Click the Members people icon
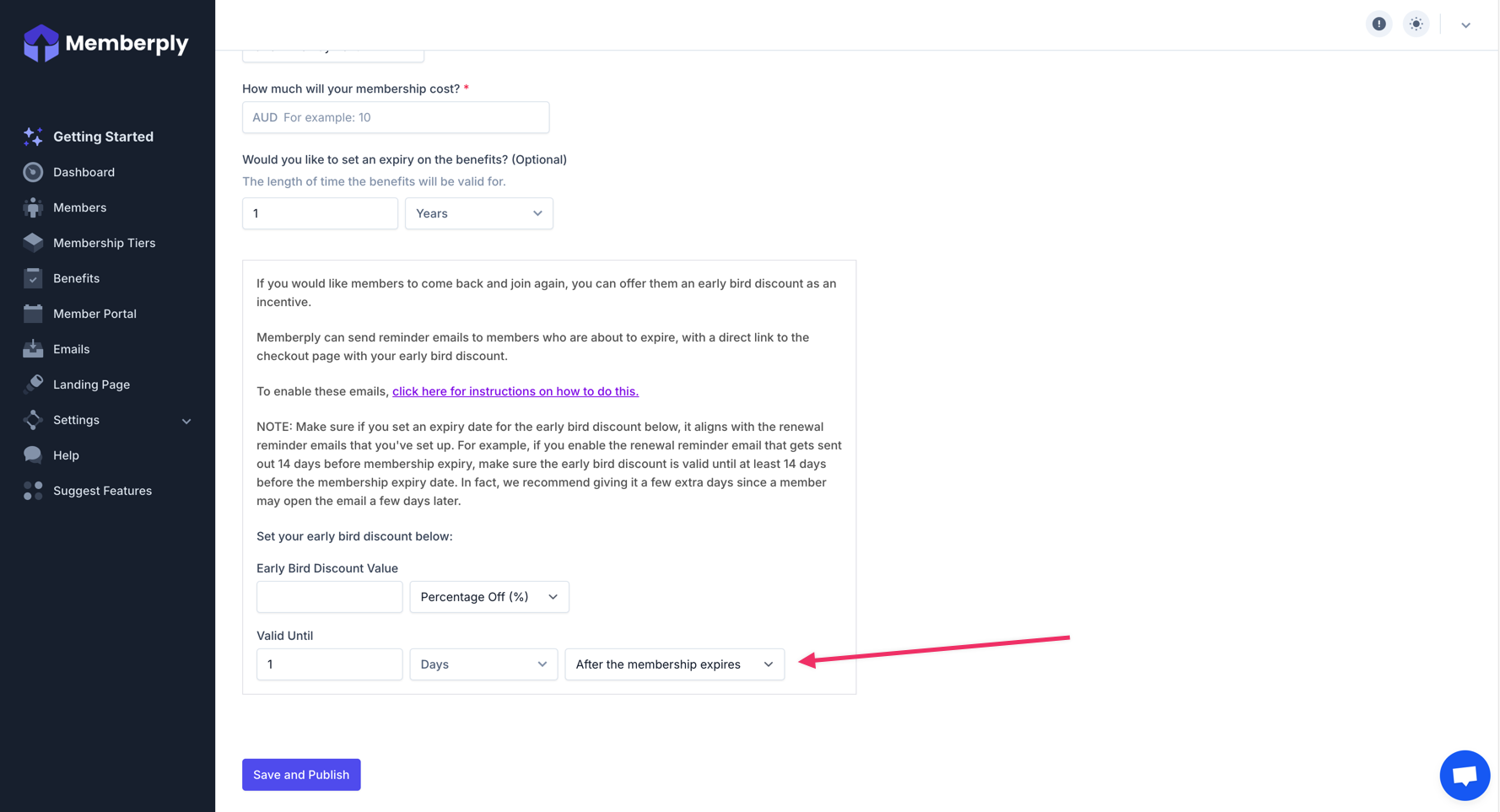Screen dimensions: 1500x812 [33, 207]
